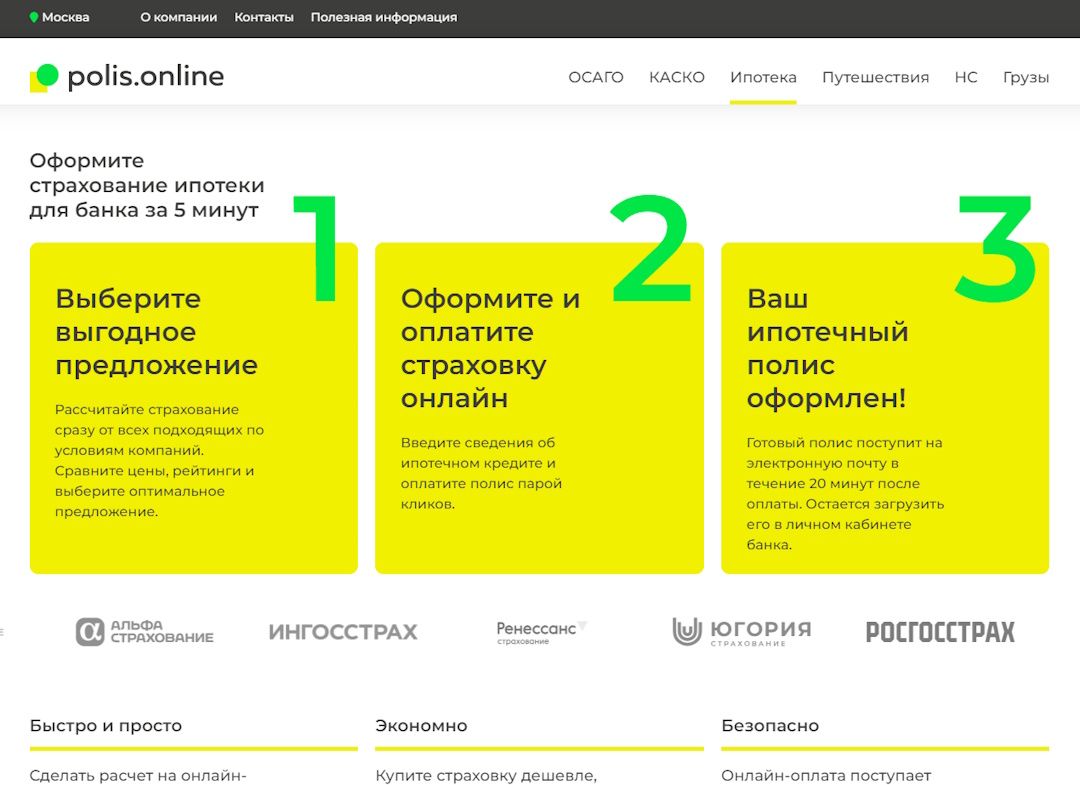The width and height of the screenshot is (1080, 785).
Task: Click the Ingosstrakh logo
Action: coord(343,632)
